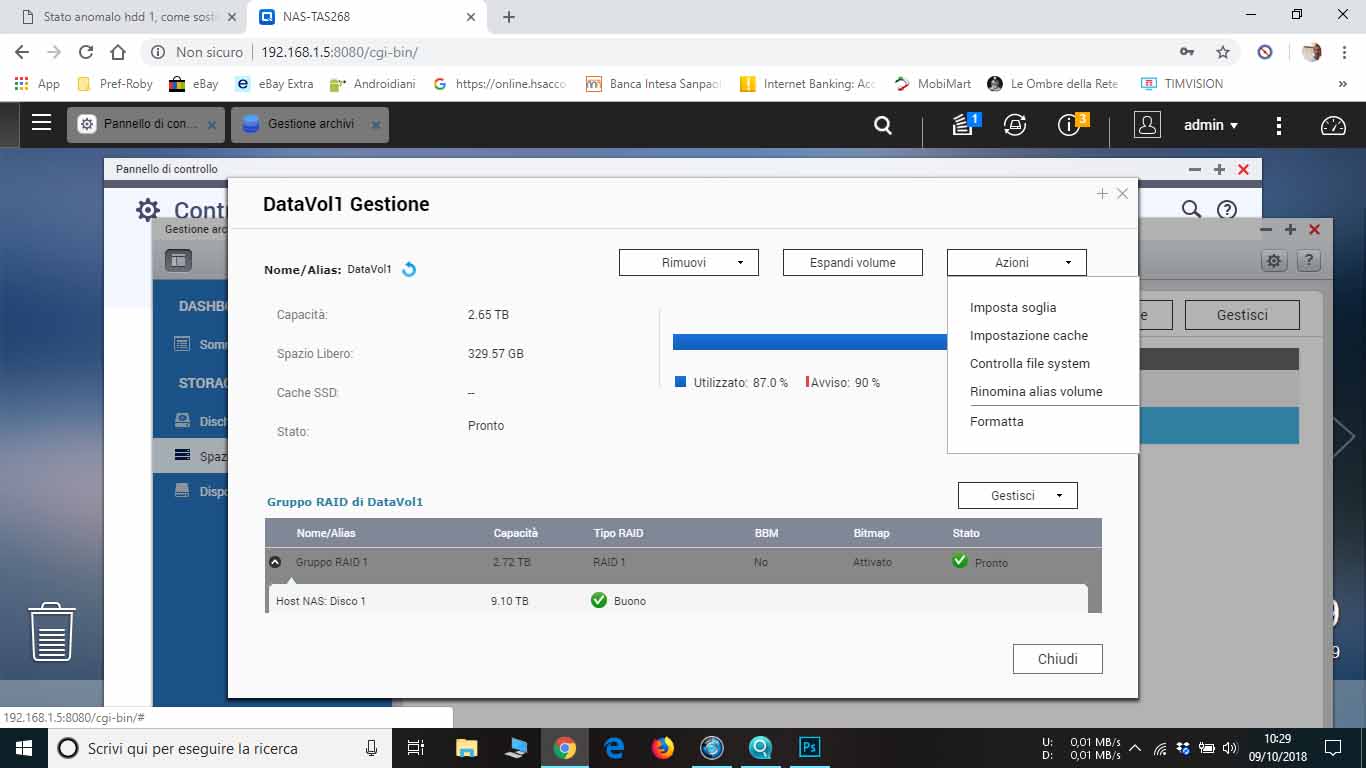The height and width of the screenshot is (768, 1366).
Task: Select Formatta in the Azioni menu
Action: tap(996, 422)
